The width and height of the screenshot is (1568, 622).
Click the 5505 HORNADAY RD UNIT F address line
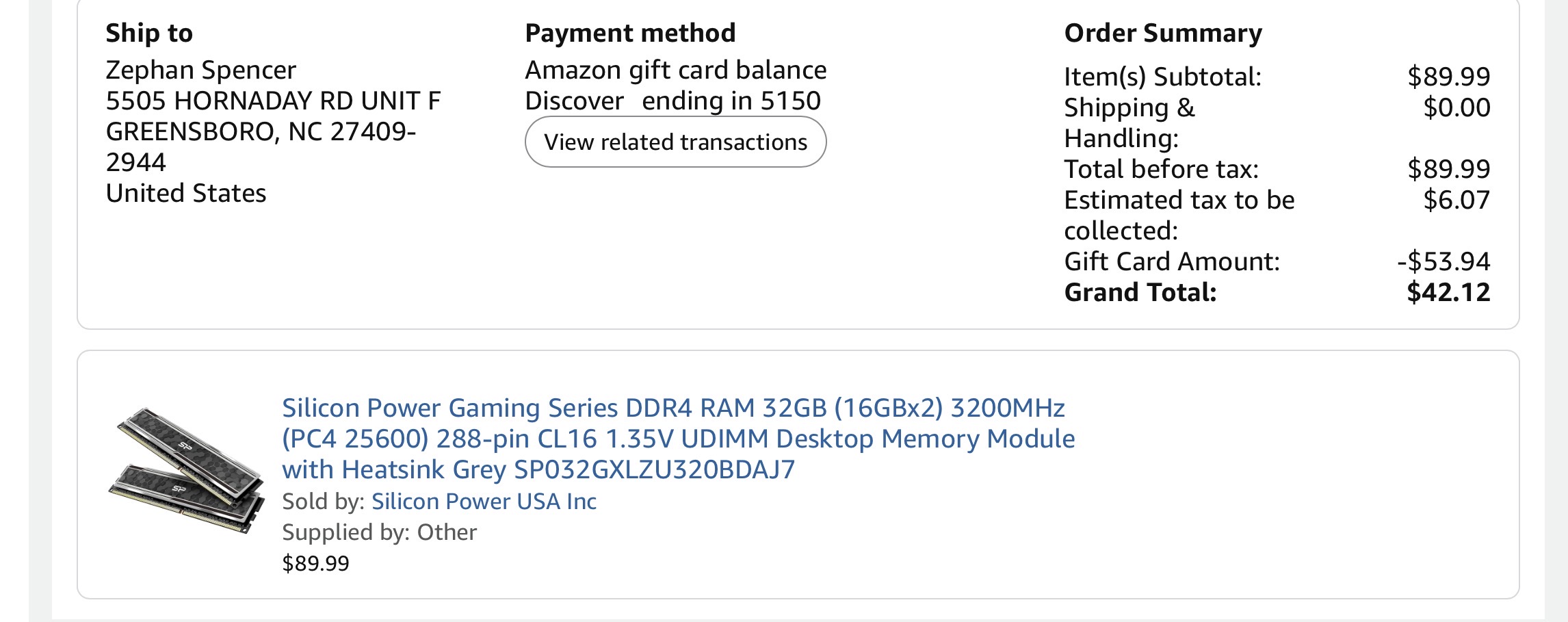[x=273, y=101]
